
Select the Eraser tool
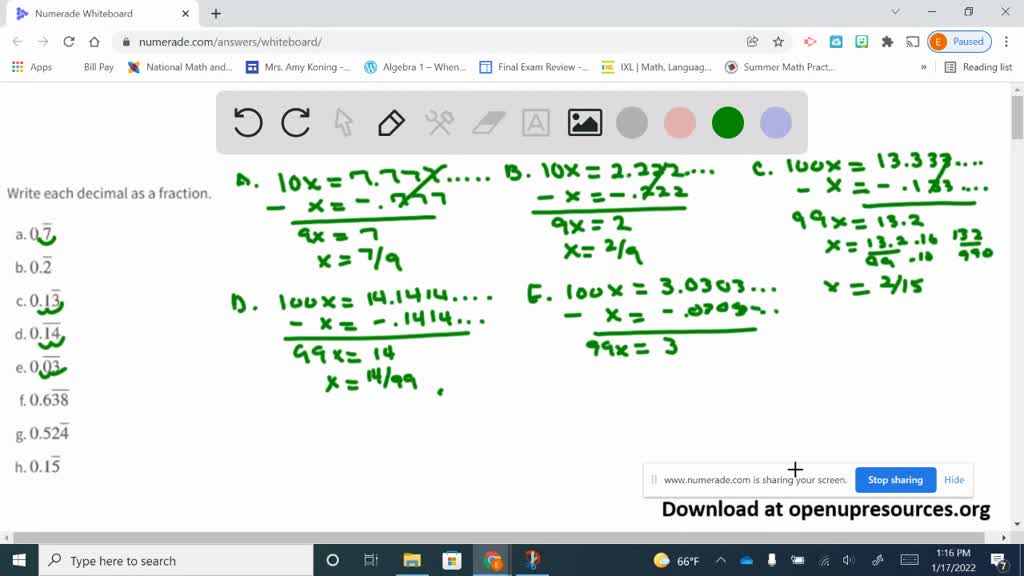[487, 122]
